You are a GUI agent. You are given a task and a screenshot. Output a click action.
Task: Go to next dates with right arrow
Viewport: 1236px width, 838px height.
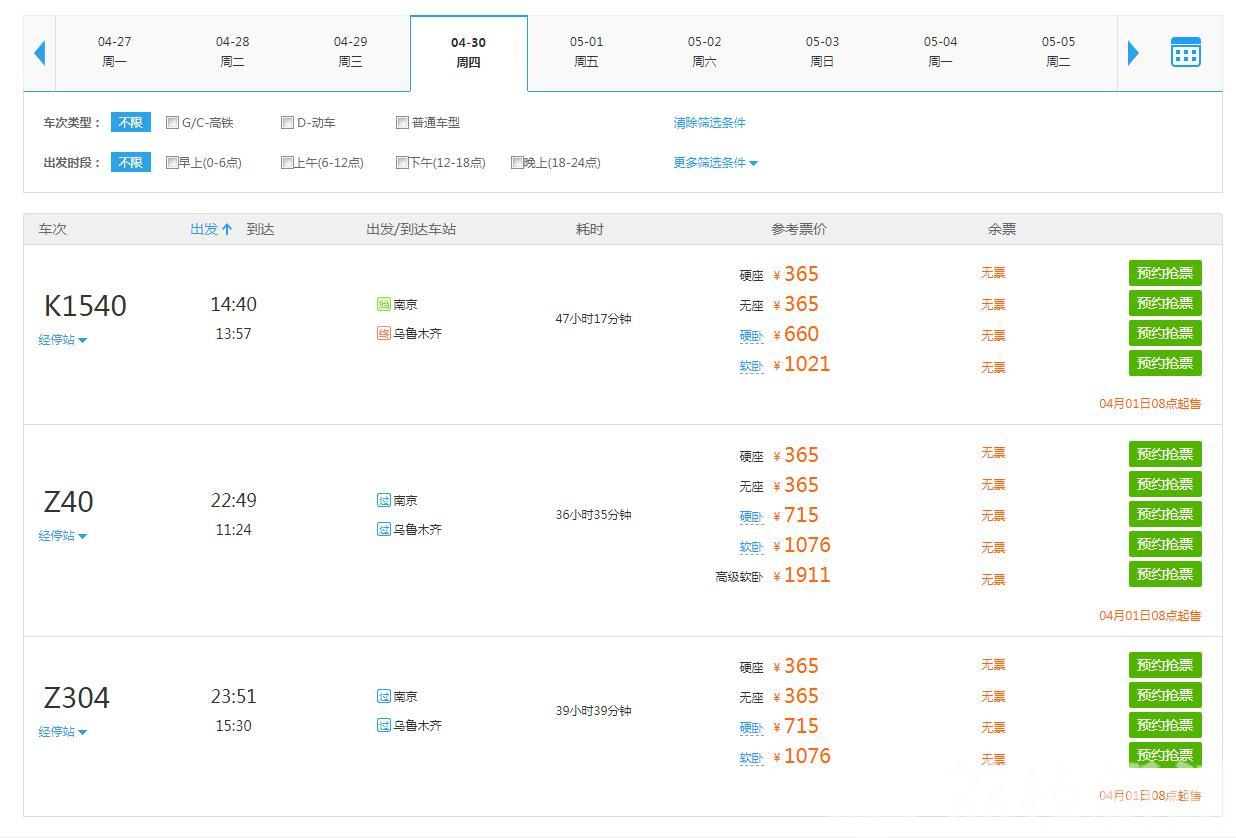[x=1133, y=52]
